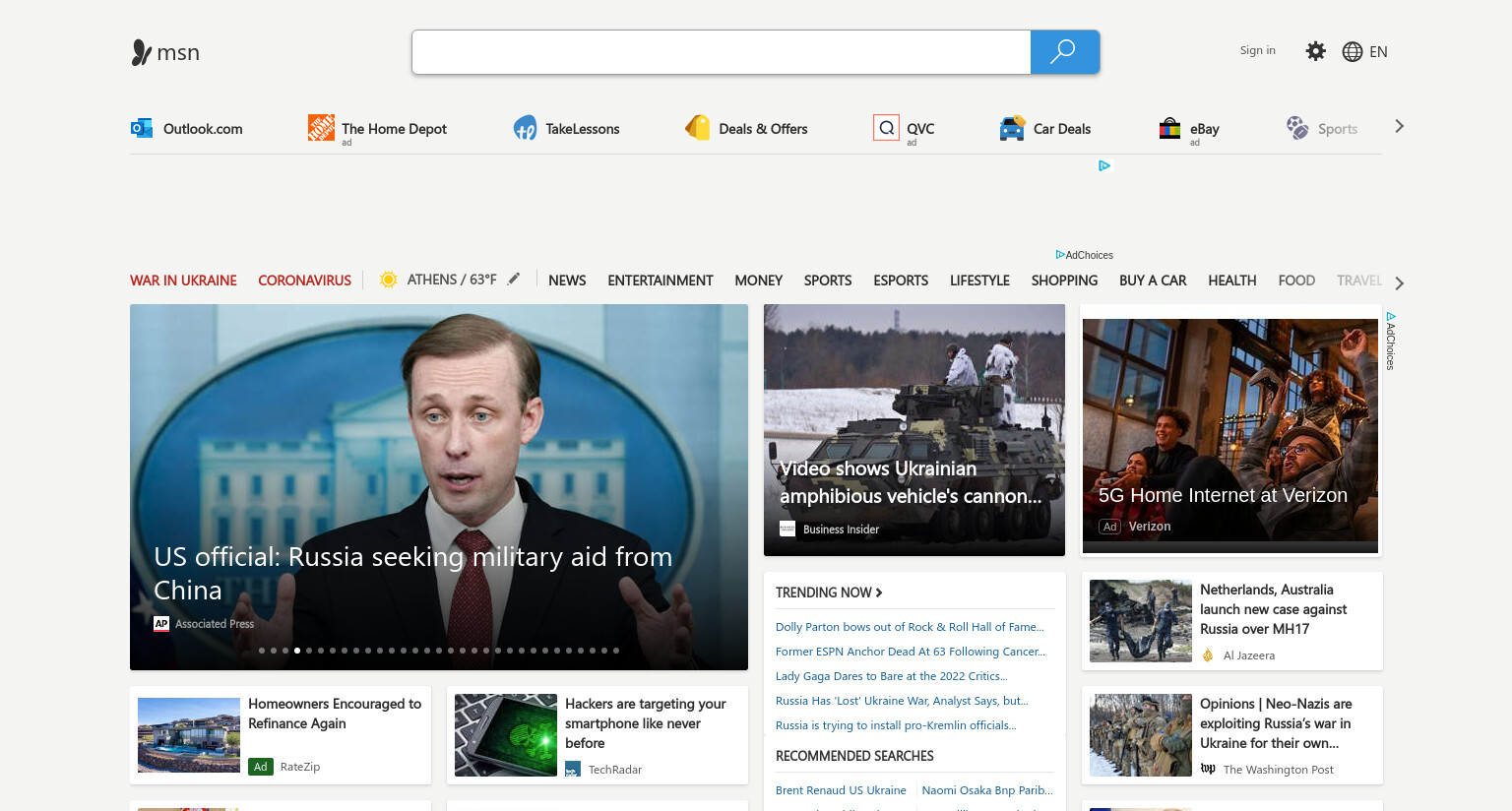
Task: Select LIFESTYLE category tab
Action: pos(979,281)
